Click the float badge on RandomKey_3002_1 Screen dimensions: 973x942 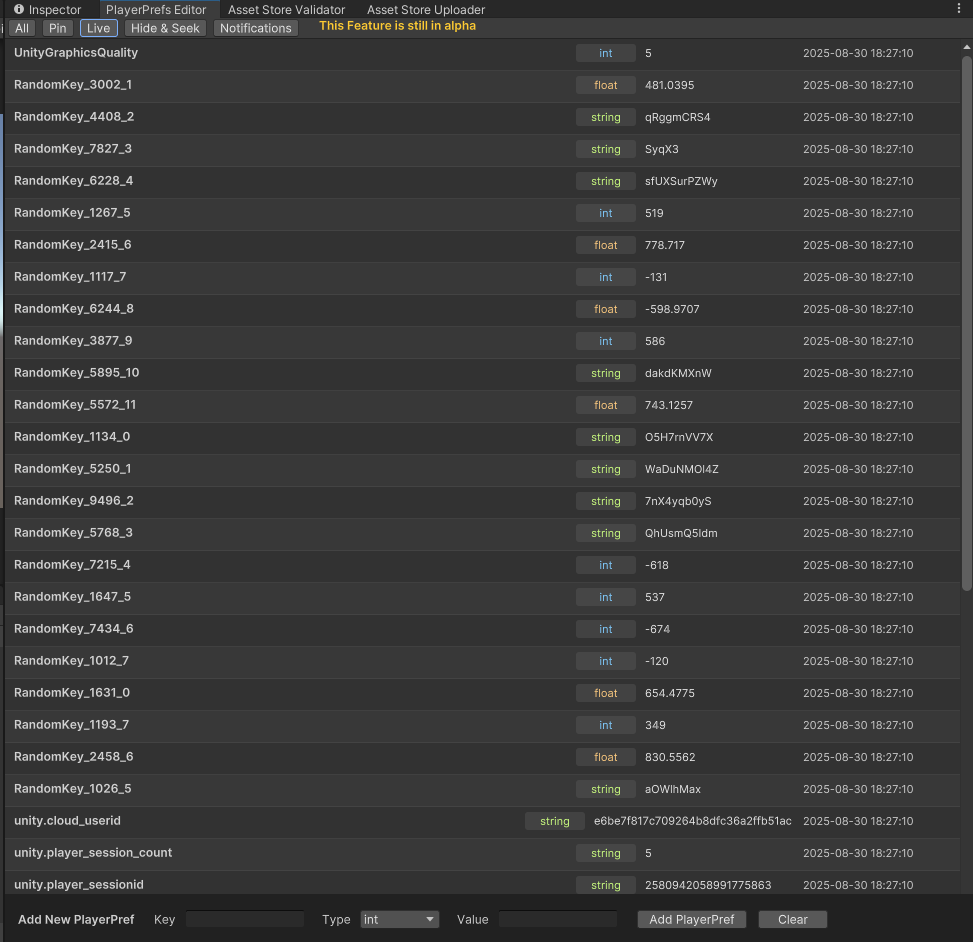[x=605, y=85]
